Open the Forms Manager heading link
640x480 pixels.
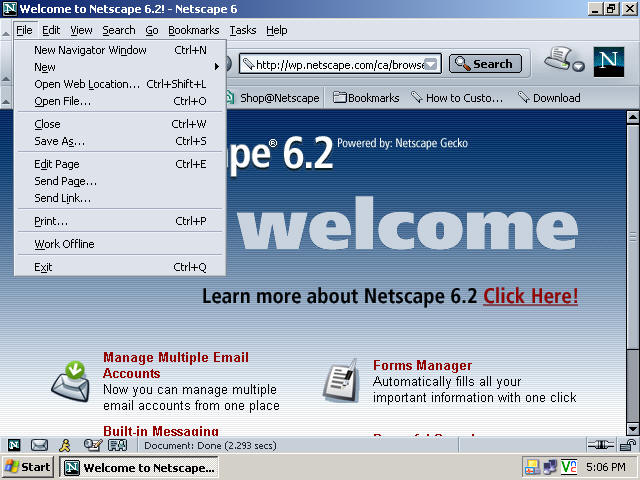click(x=422, y=365)
